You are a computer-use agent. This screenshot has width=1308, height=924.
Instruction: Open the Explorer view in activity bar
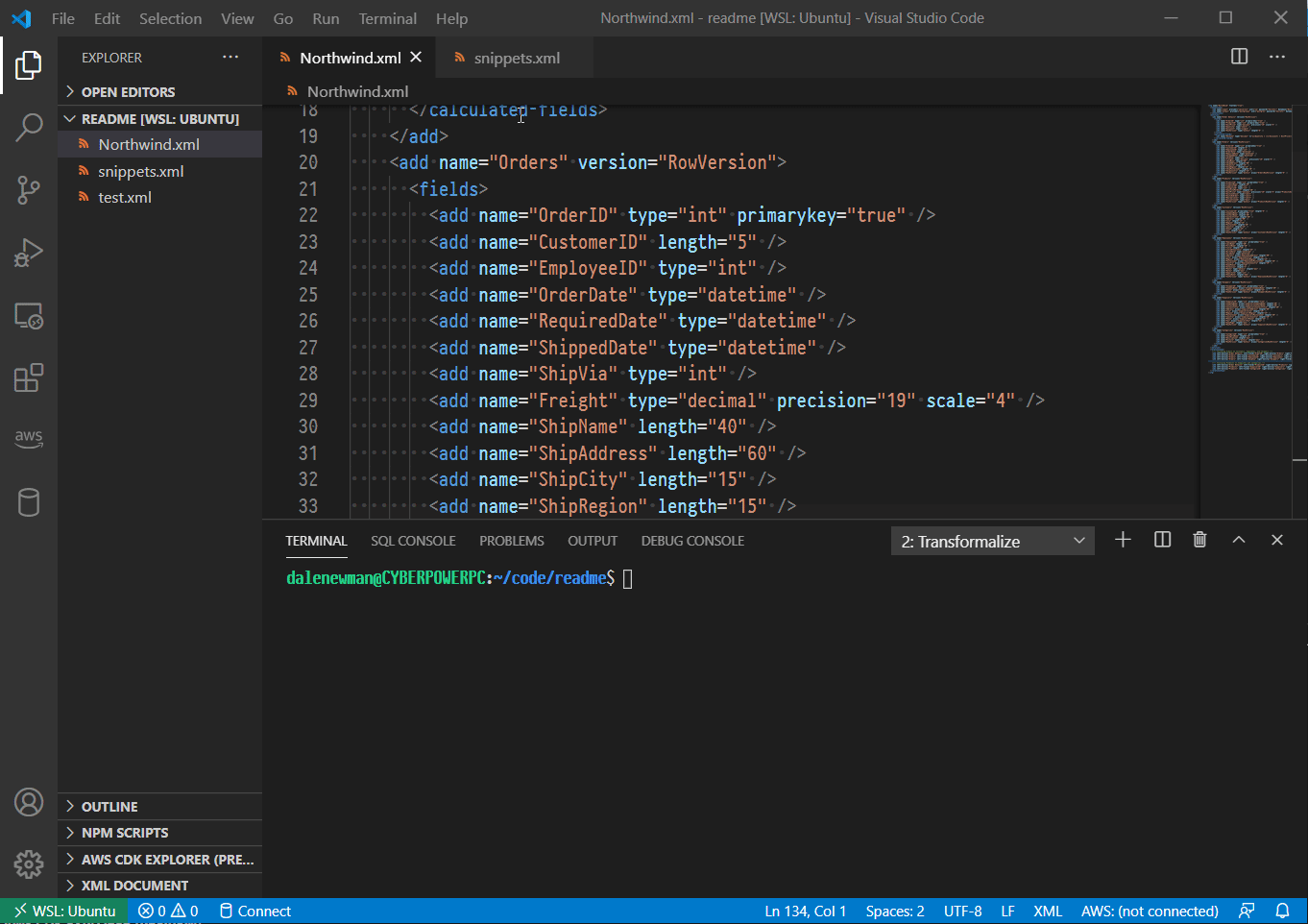point(29,65)
